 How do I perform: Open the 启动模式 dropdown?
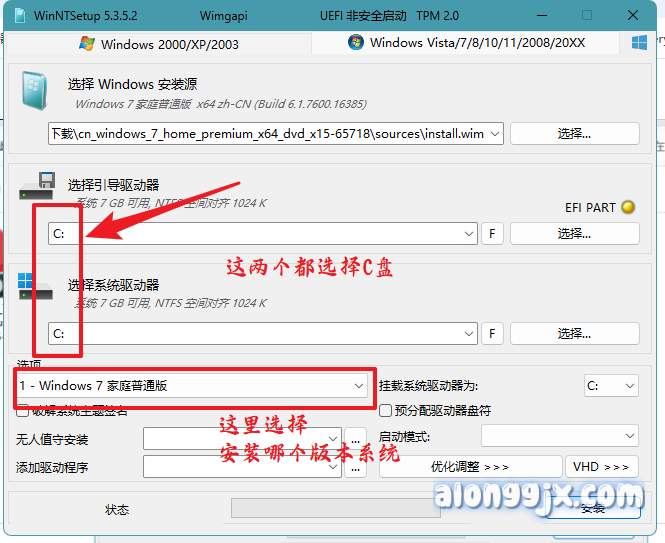(x=559, y=436)
